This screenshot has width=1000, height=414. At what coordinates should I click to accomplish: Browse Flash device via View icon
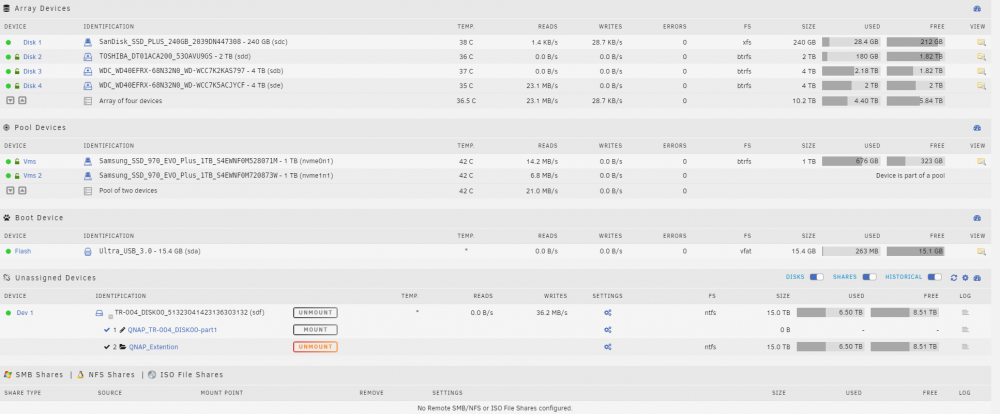(x=981, y=251)
